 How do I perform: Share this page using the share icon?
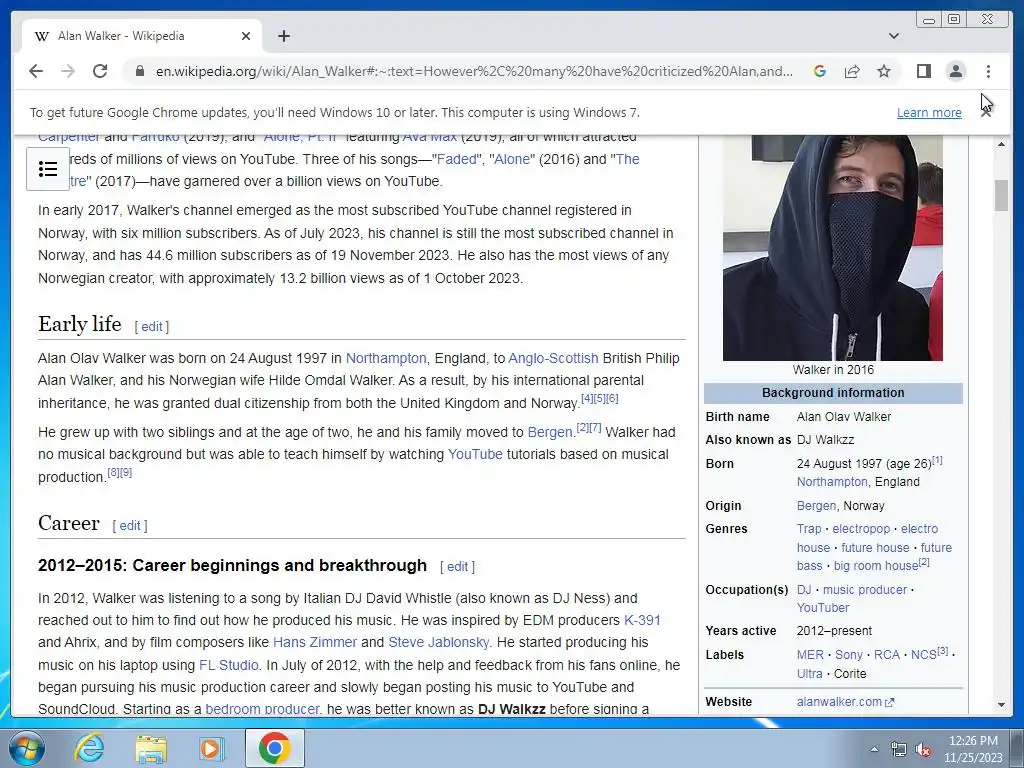[x=852, y=71]
